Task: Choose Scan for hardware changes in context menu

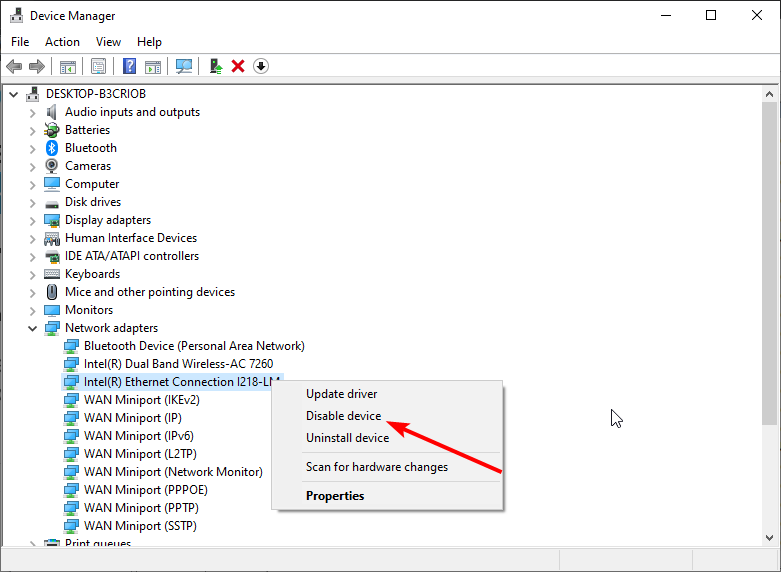Action: 387,467
